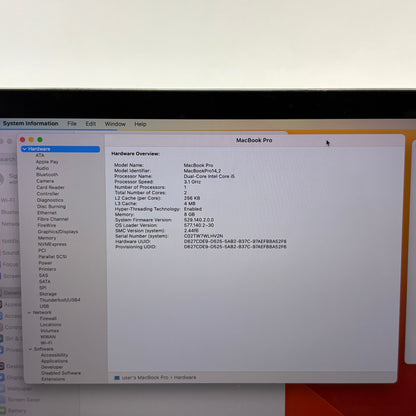Image resolution: width=416 pixels, height=416 pixels.
Task: Select Disabled Software under Software
Action: point(61,373)
